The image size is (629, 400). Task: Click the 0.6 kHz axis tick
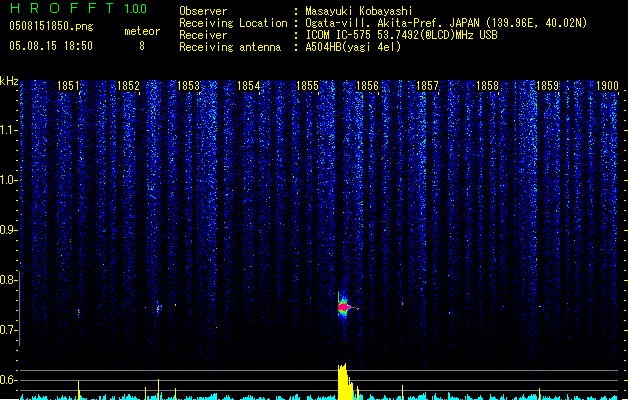click(8, 380)
